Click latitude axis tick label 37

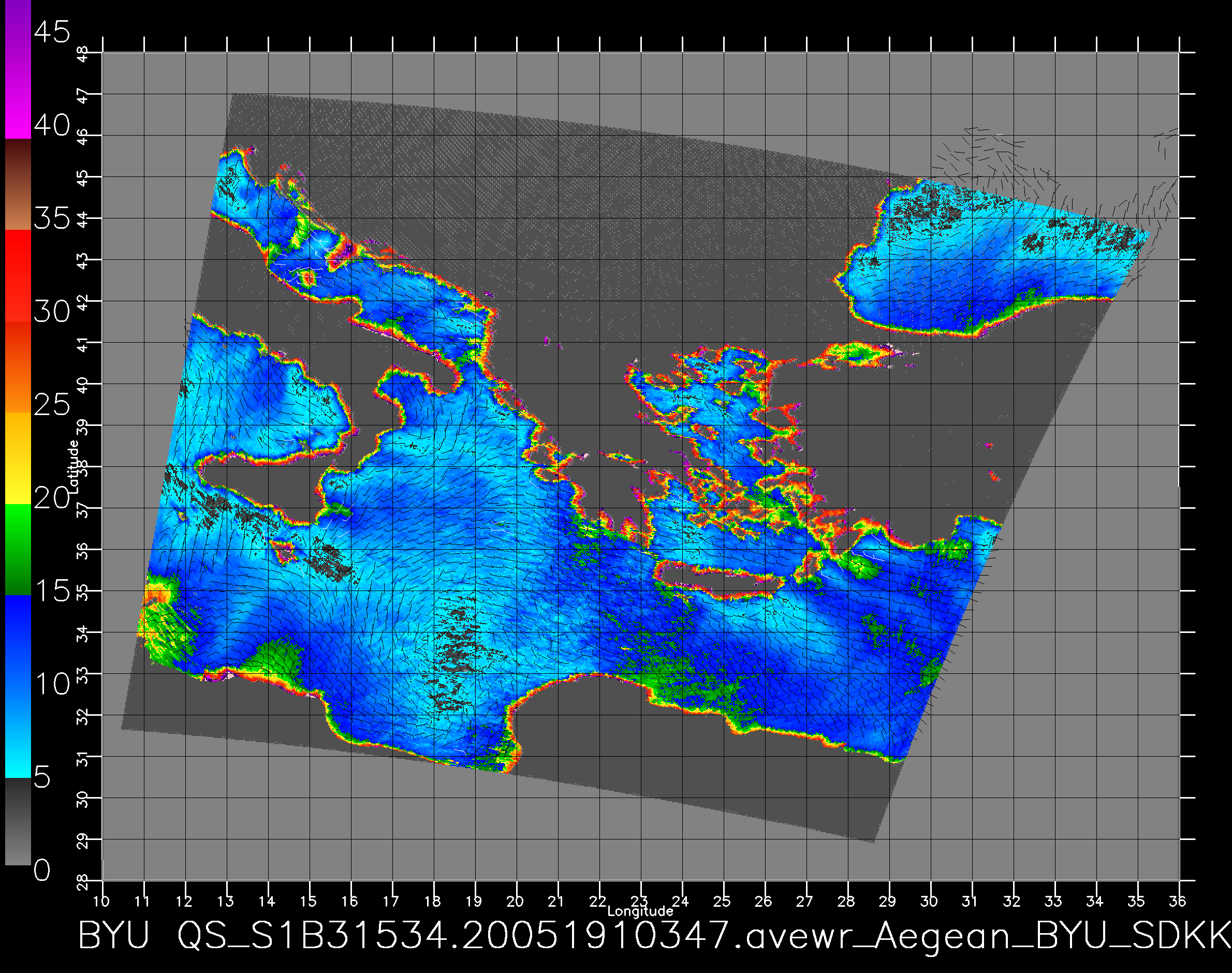click(83, 510)
